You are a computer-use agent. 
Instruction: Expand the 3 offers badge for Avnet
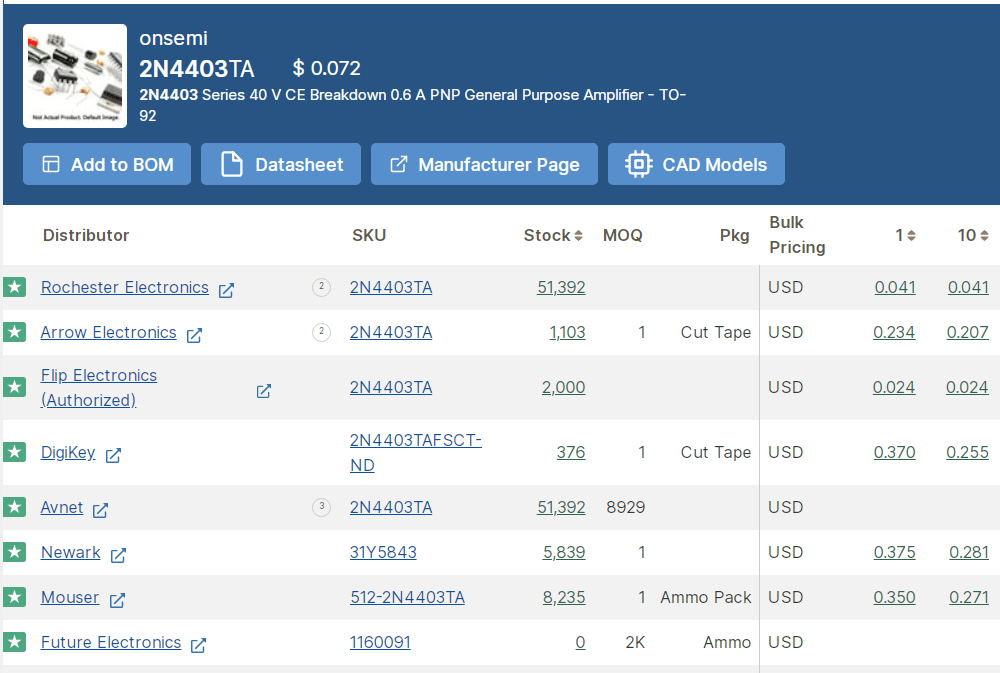(321, 507)
